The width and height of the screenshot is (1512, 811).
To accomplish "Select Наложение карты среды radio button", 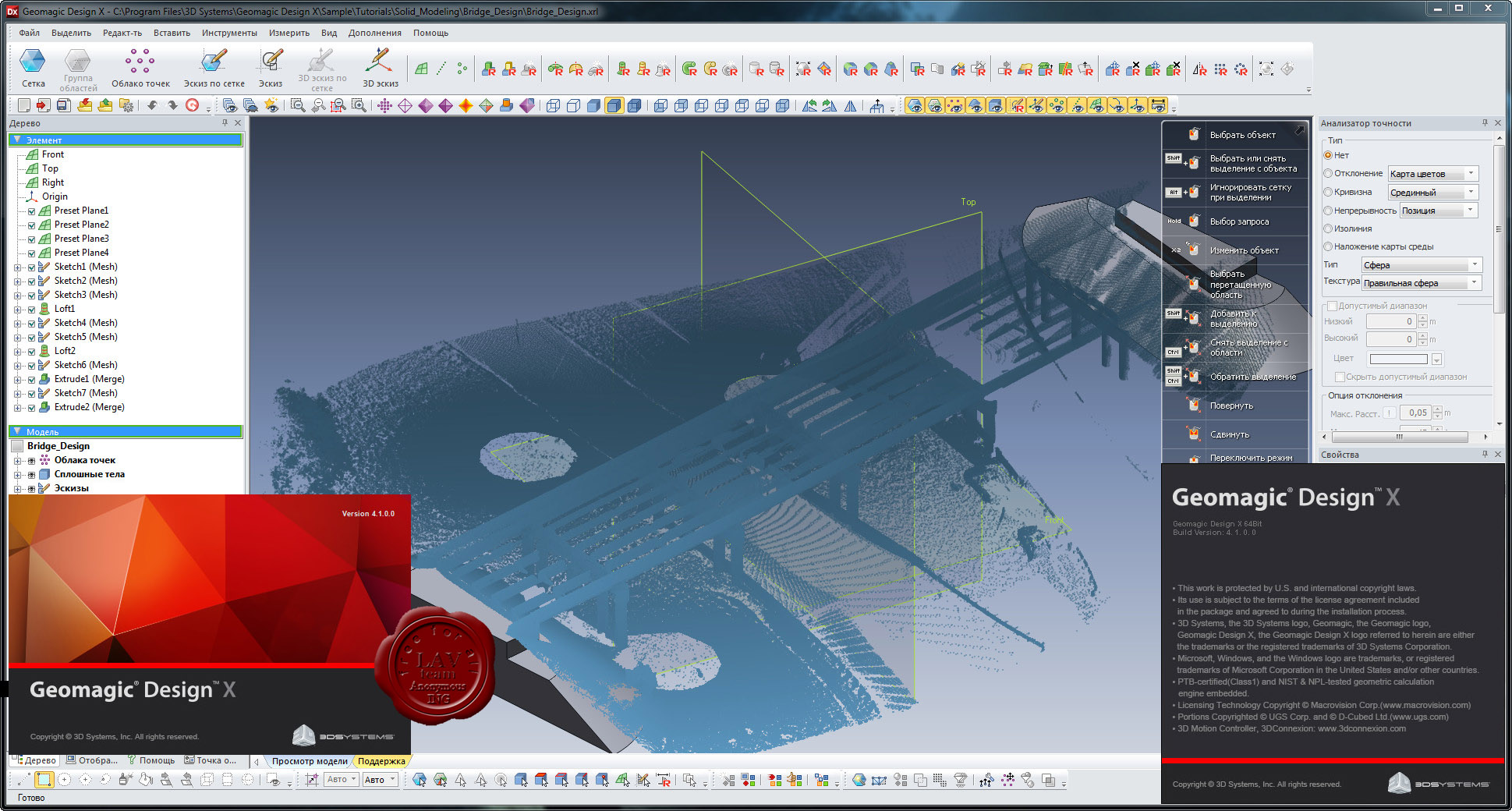I will 1328,246.
